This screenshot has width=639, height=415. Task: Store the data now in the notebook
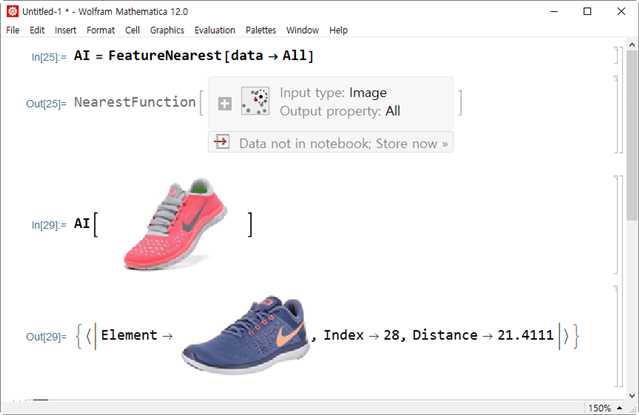click(x=344, y=143)
